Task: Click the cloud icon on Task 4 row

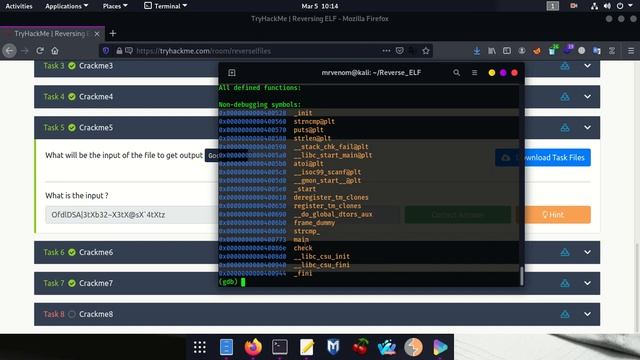Action: coord(565,97)
